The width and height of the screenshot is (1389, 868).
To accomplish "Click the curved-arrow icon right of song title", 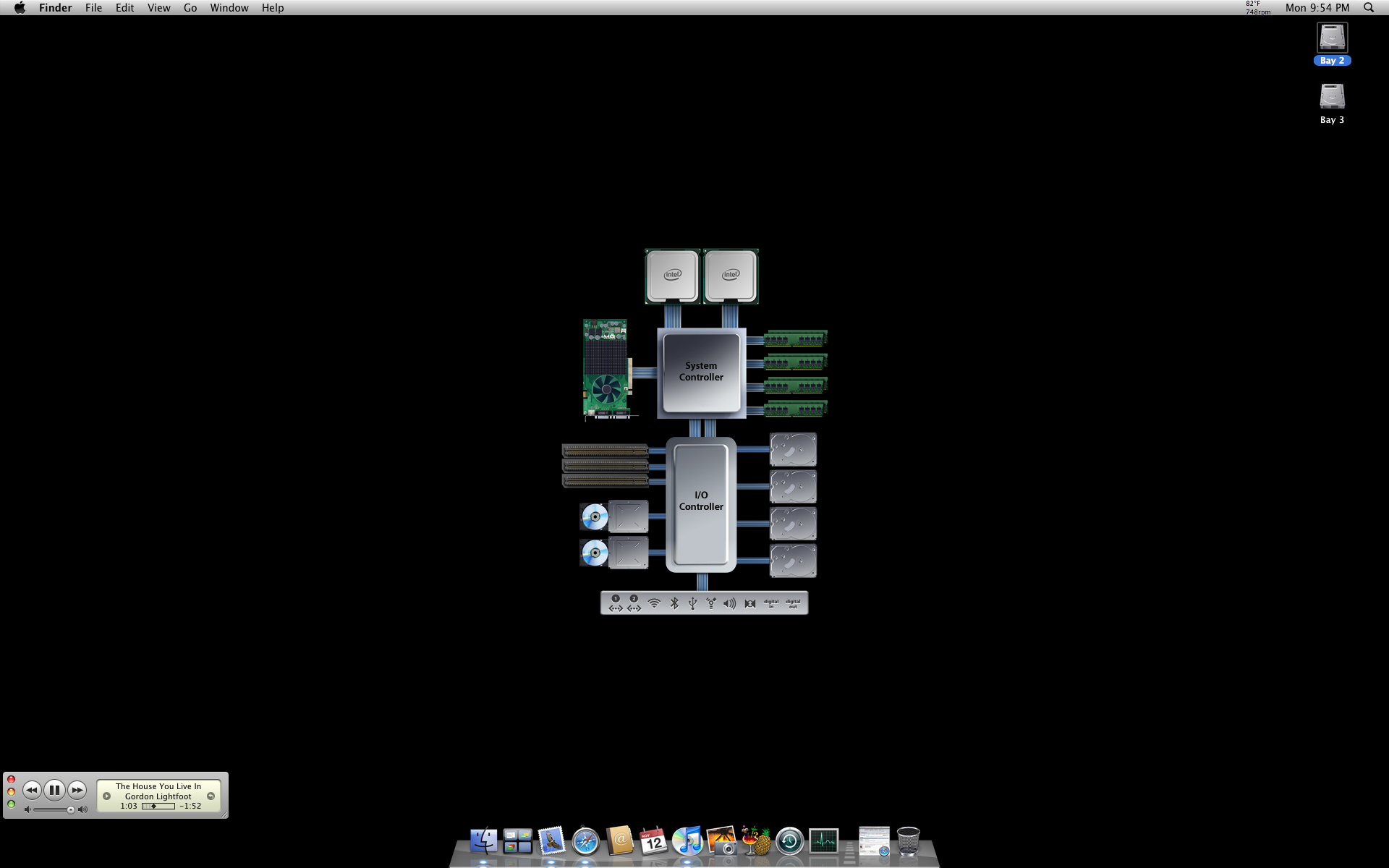I will [211, 796].
